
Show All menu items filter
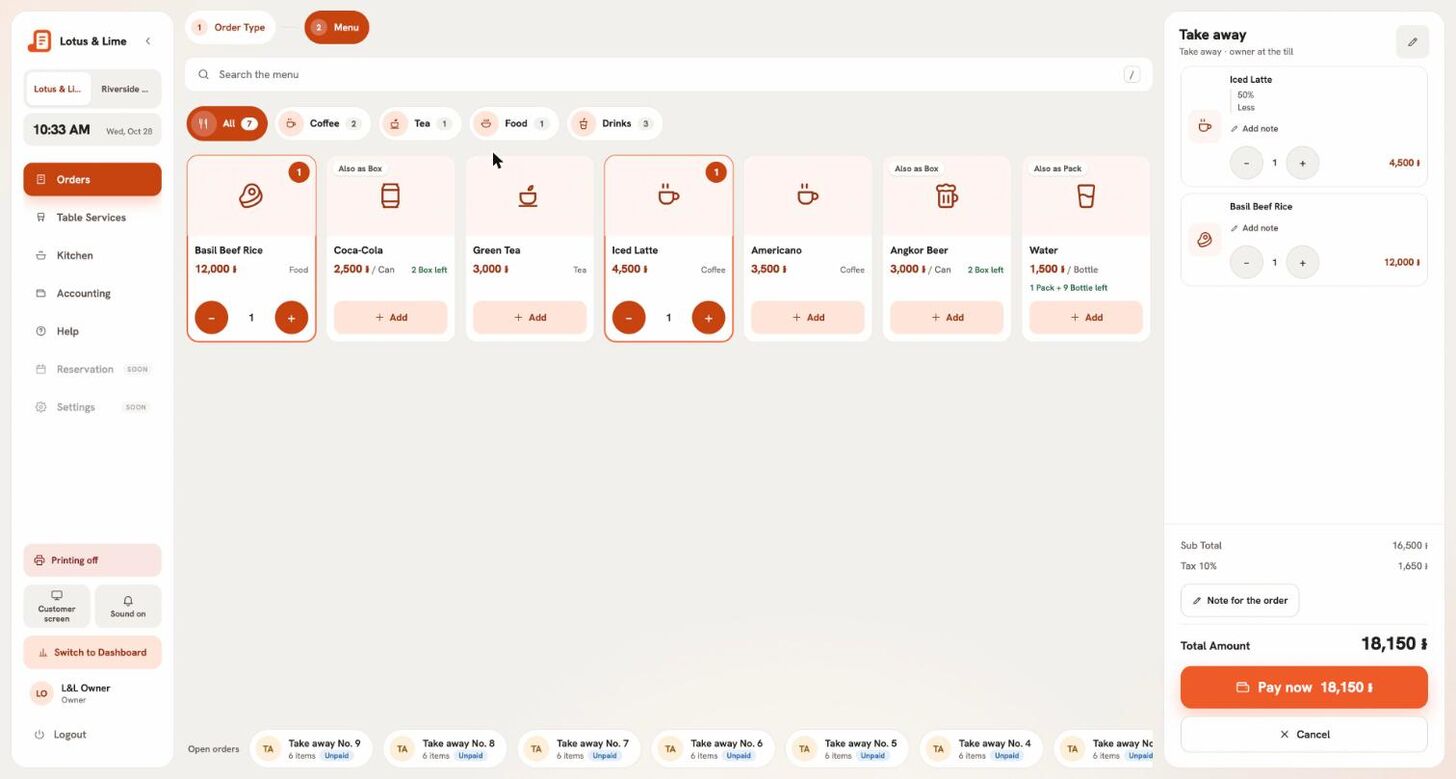coord(227,123)
